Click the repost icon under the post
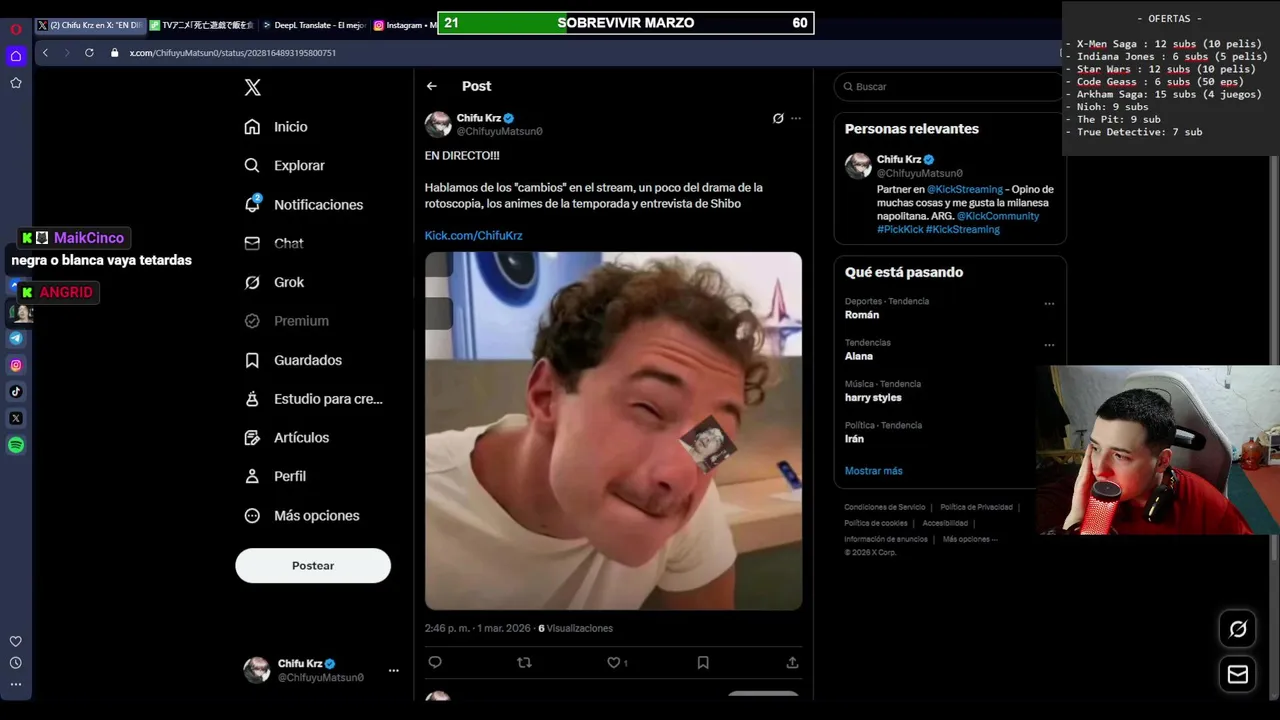The width and height of the screenshot is (1280, 720). click(524, 662)
